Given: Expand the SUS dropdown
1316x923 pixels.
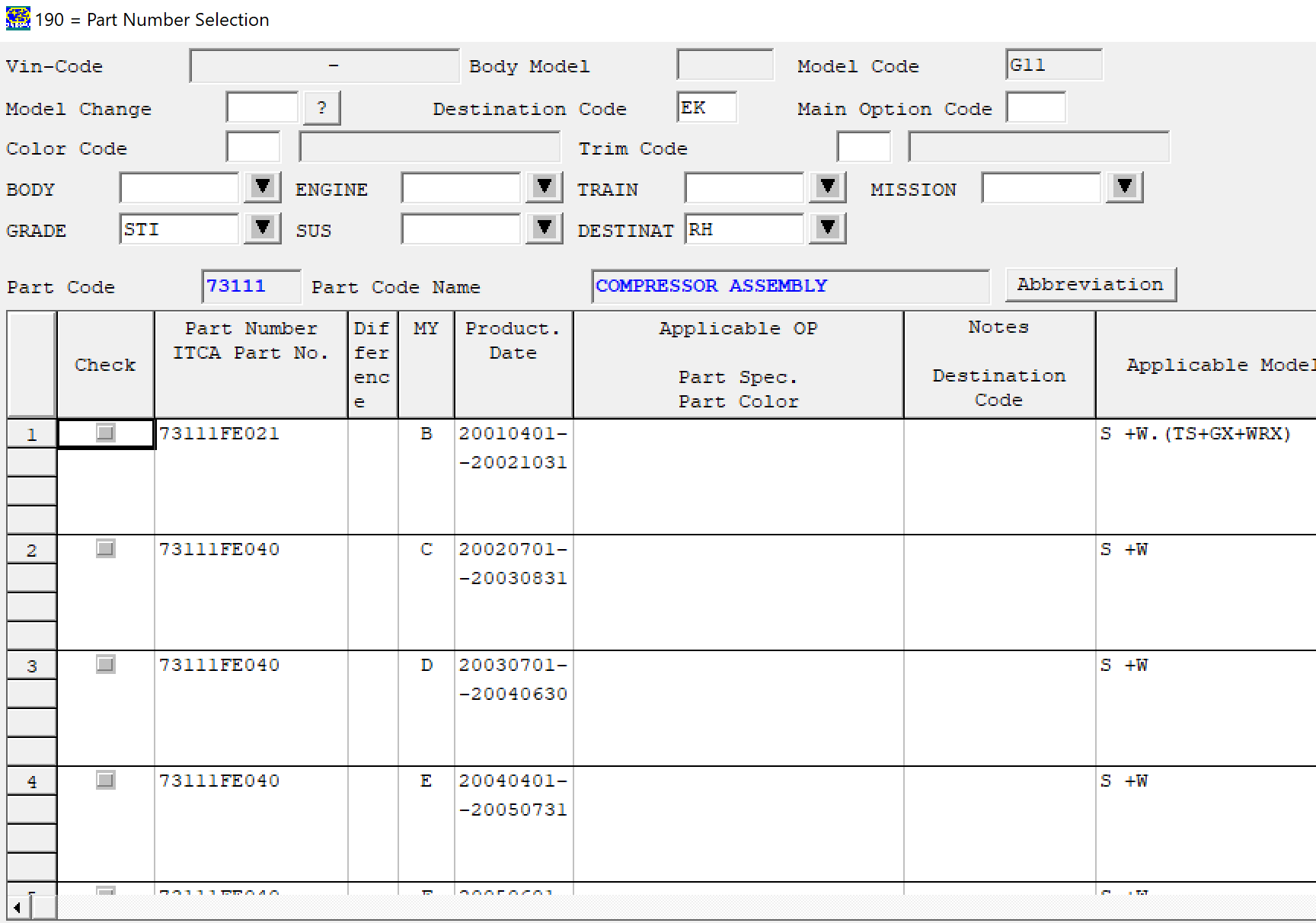Looking at the screenshot, I should click(x=544, y=228).
